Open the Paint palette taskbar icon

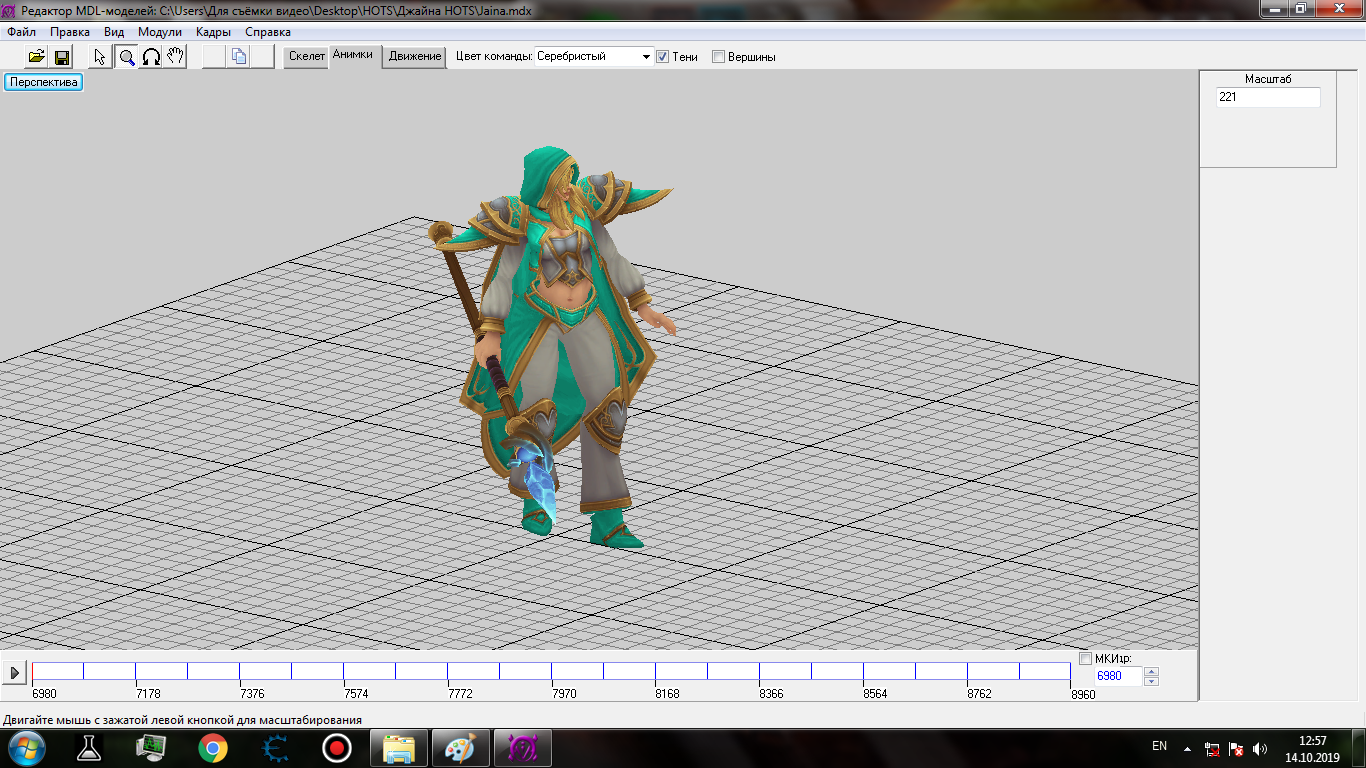[x=461, y=748]
